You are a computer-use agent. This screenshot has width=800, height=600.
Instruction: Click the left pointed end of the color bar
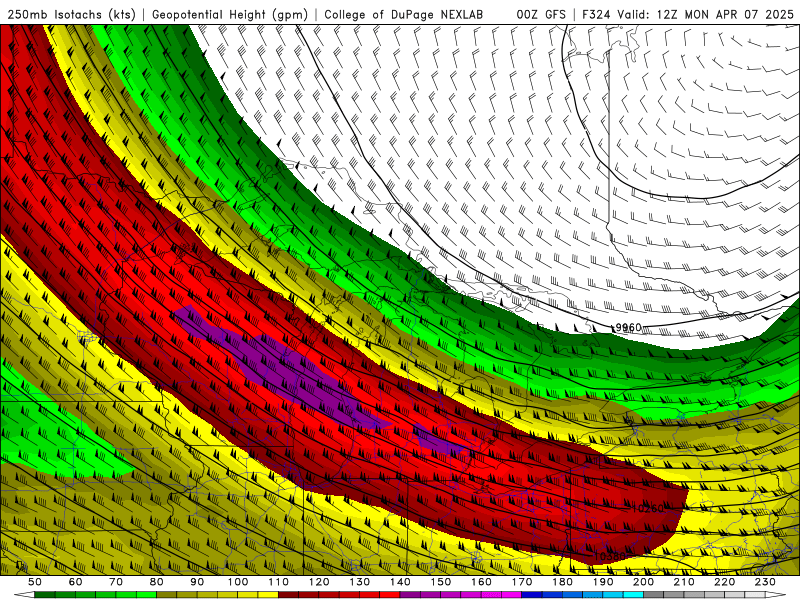click(24, 595)
